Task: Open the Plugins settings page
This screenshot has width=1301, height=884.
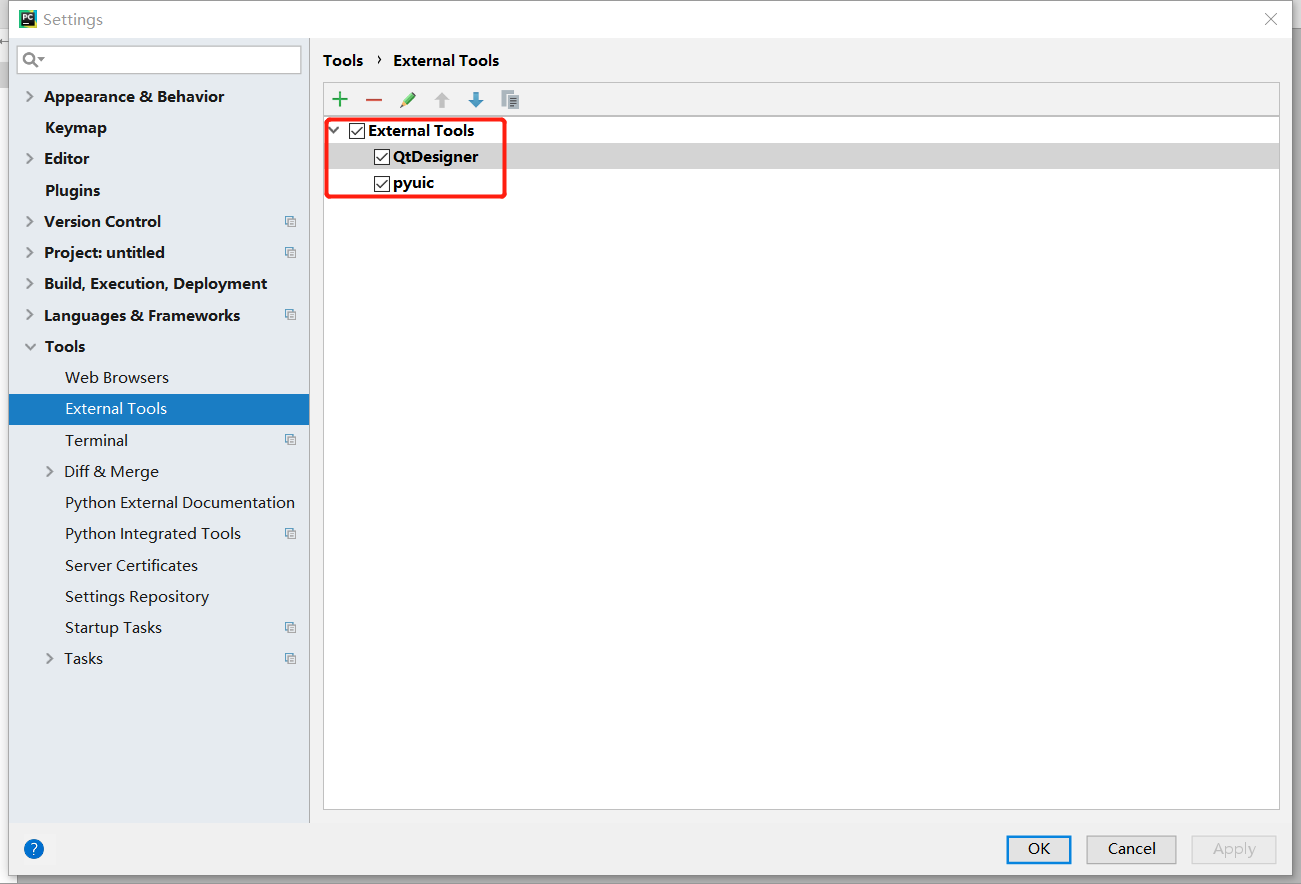Action: pyautogui.click(x=72, y=190)
